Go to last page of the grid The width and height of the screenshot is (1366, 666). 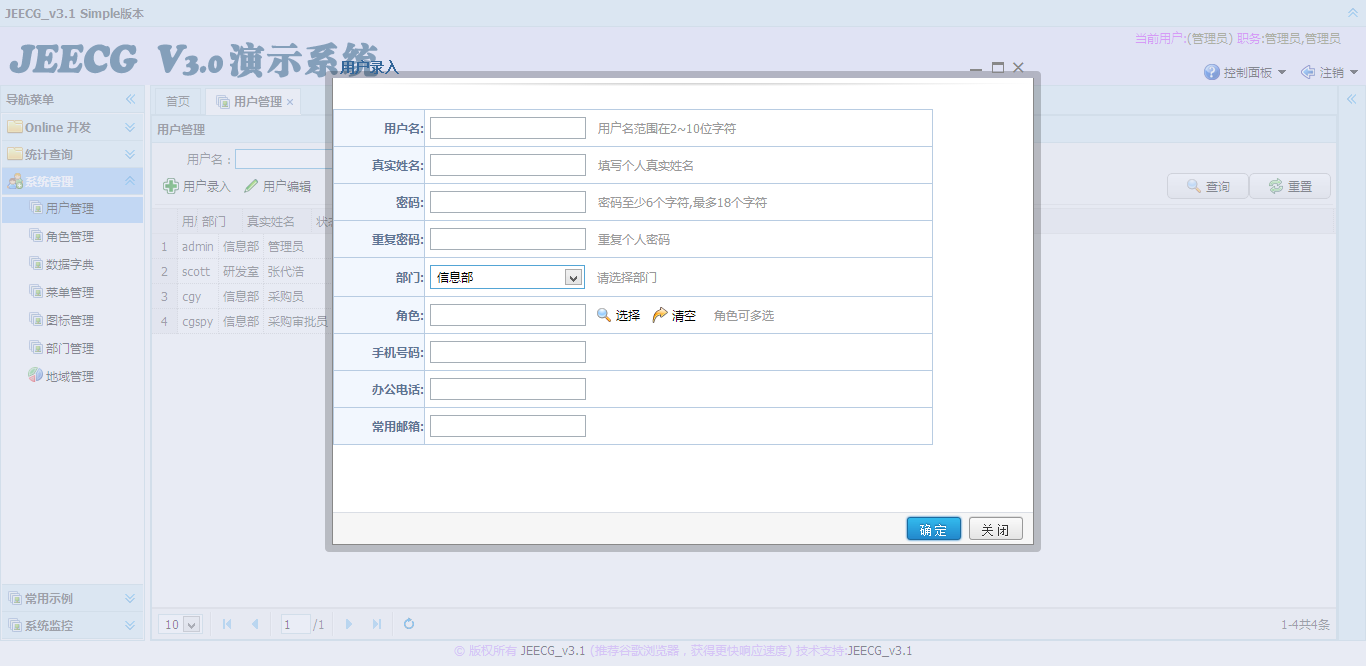tap(376, 624)
